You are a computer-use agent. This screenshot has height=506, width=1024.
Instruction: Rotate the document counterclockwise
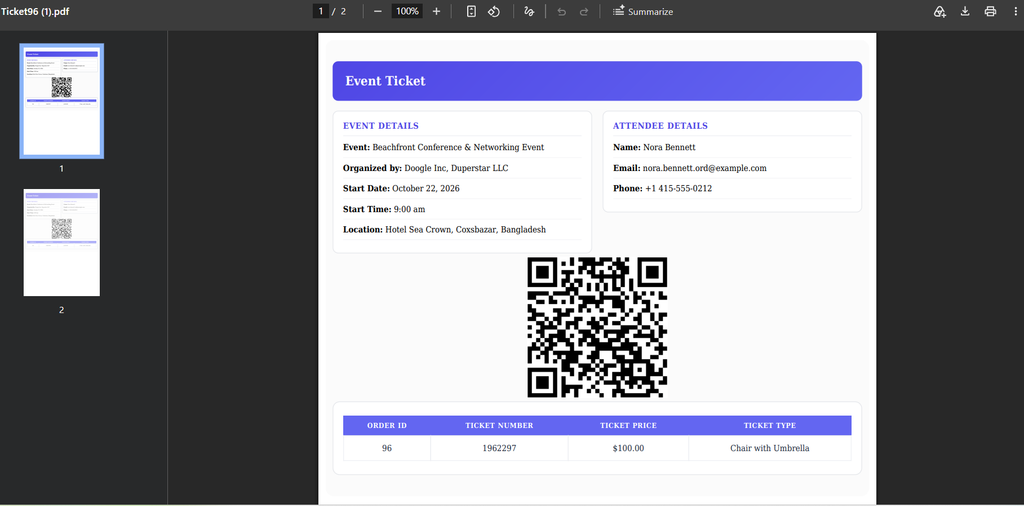pos(494,11)
